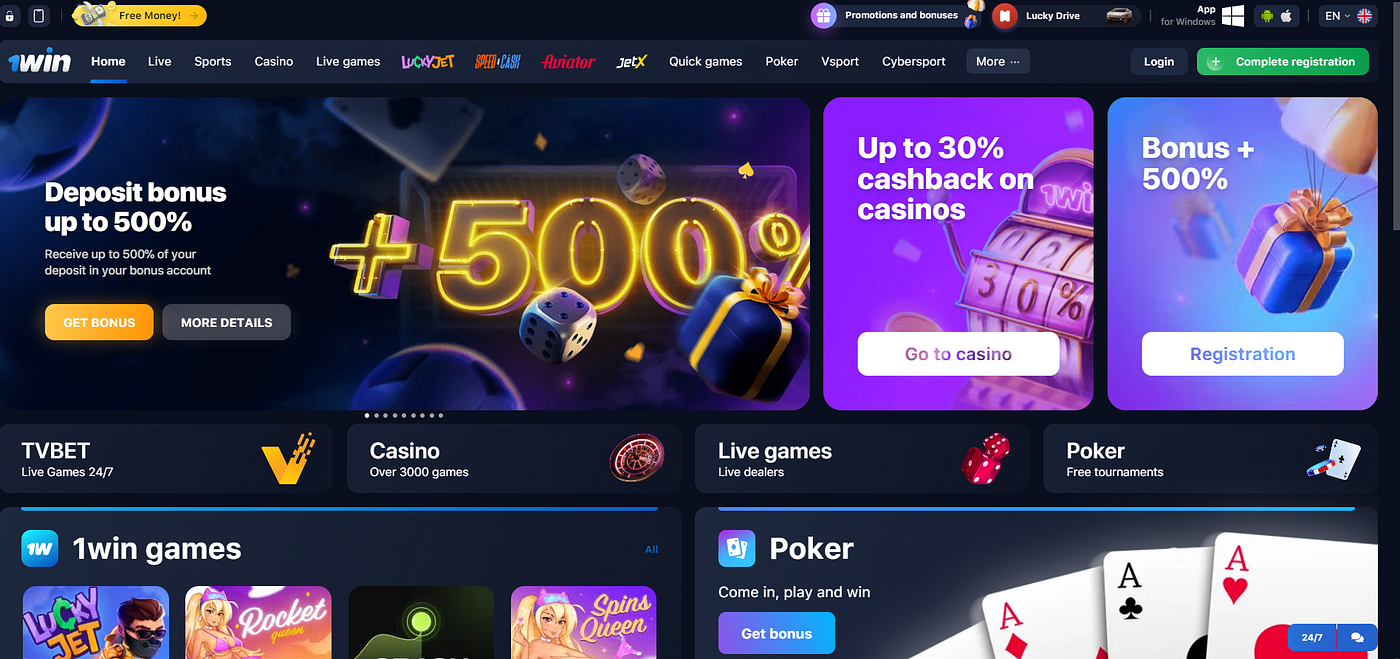Click the Login button
Image resolution: width=1400 pixels, height=659 pixels.
pos(1159,61)
